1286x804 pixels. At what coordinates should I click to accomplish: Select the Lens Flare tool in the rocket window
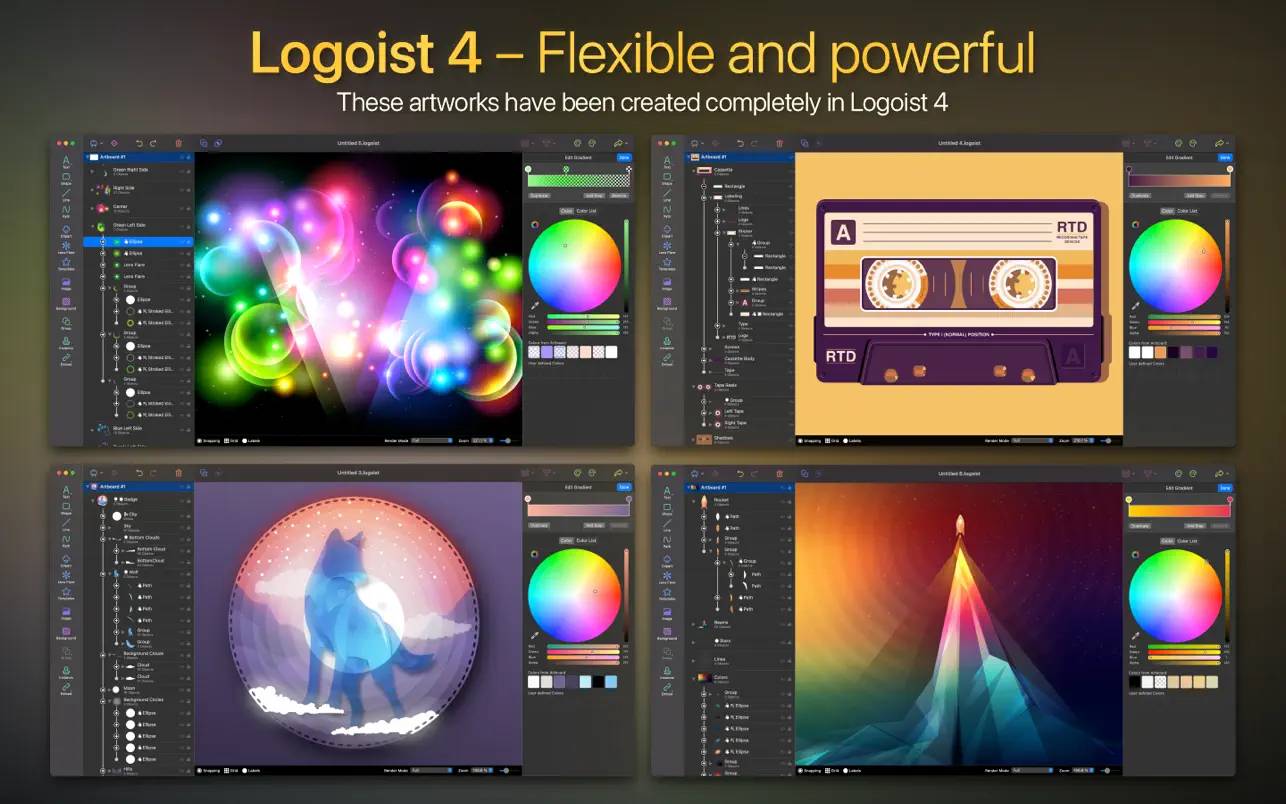(666, 578)
